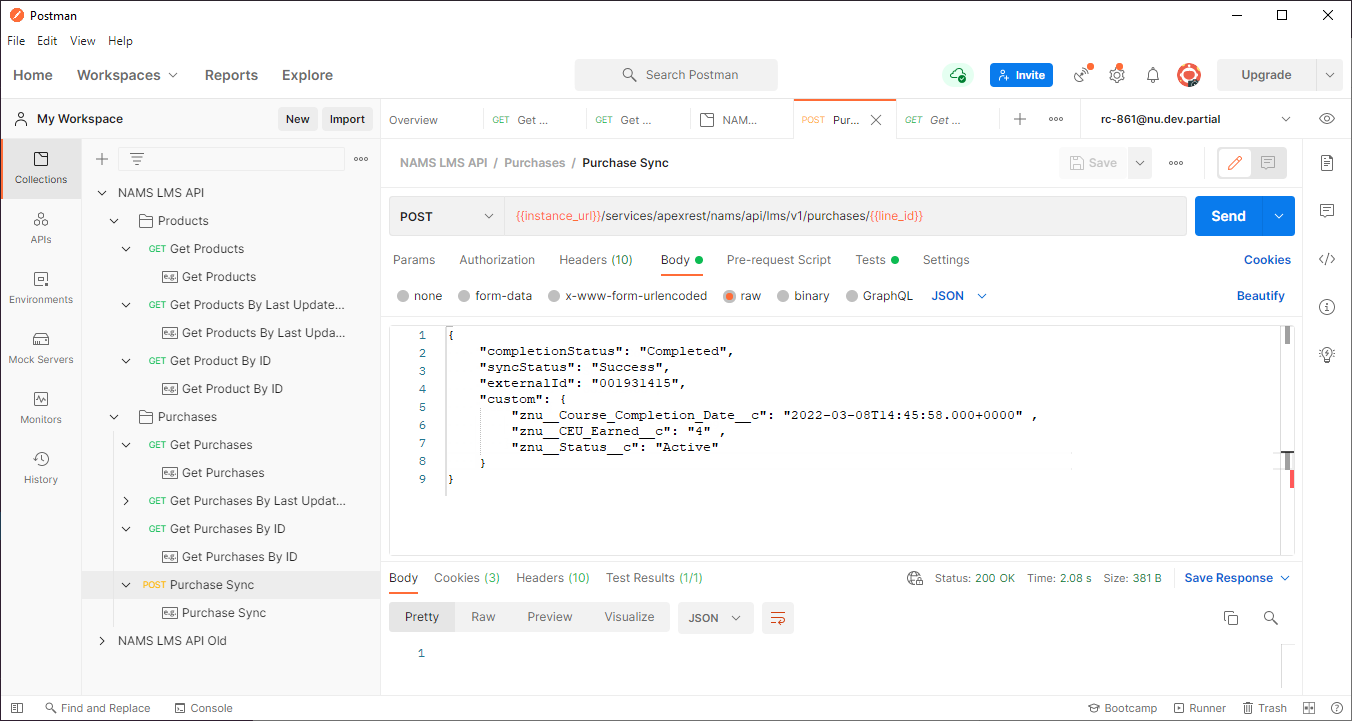Click the Beautify link

(x=1260, y=296)
